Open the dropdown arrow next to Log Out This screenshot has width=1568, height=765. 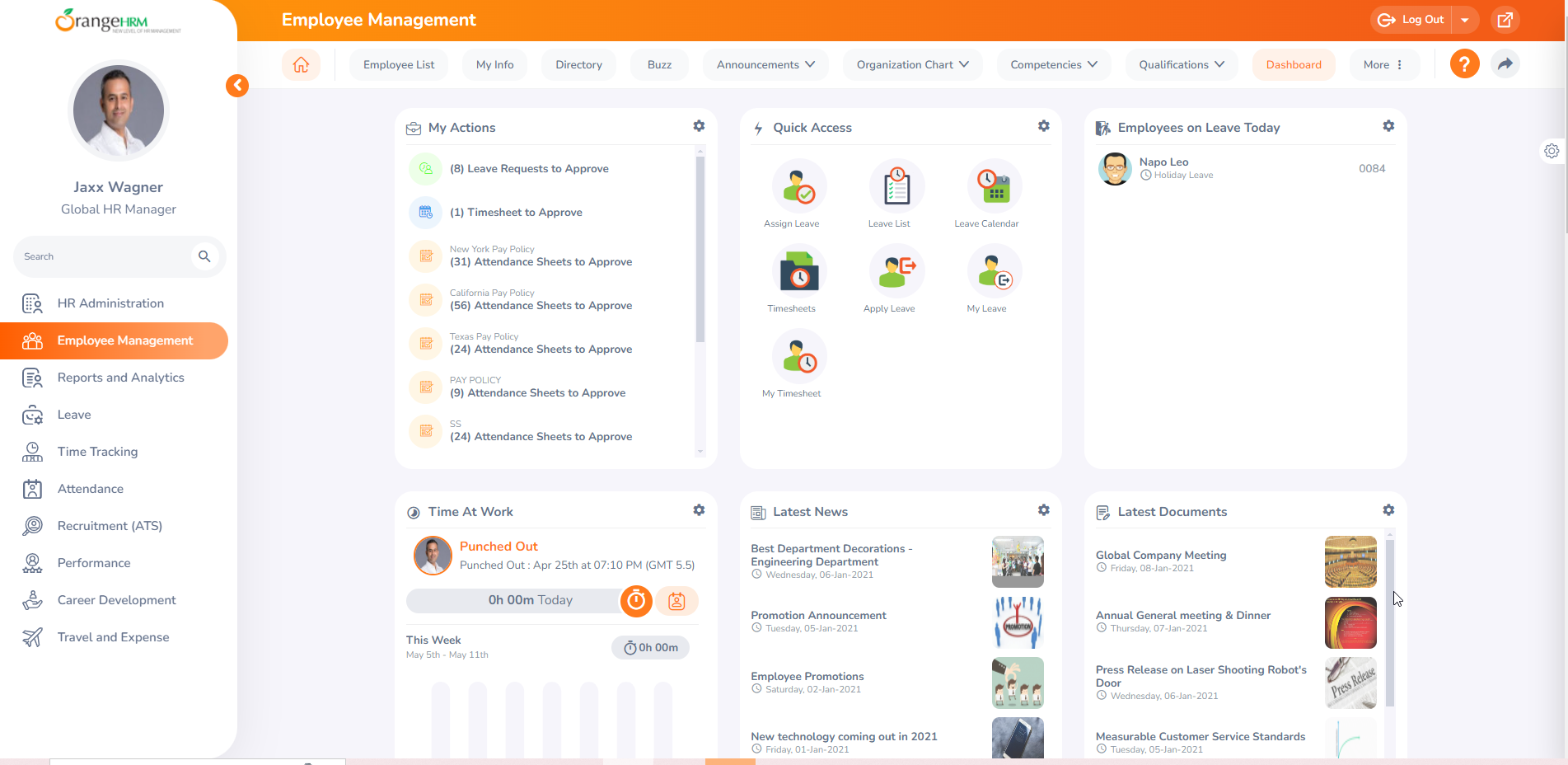coord(1465,20)
